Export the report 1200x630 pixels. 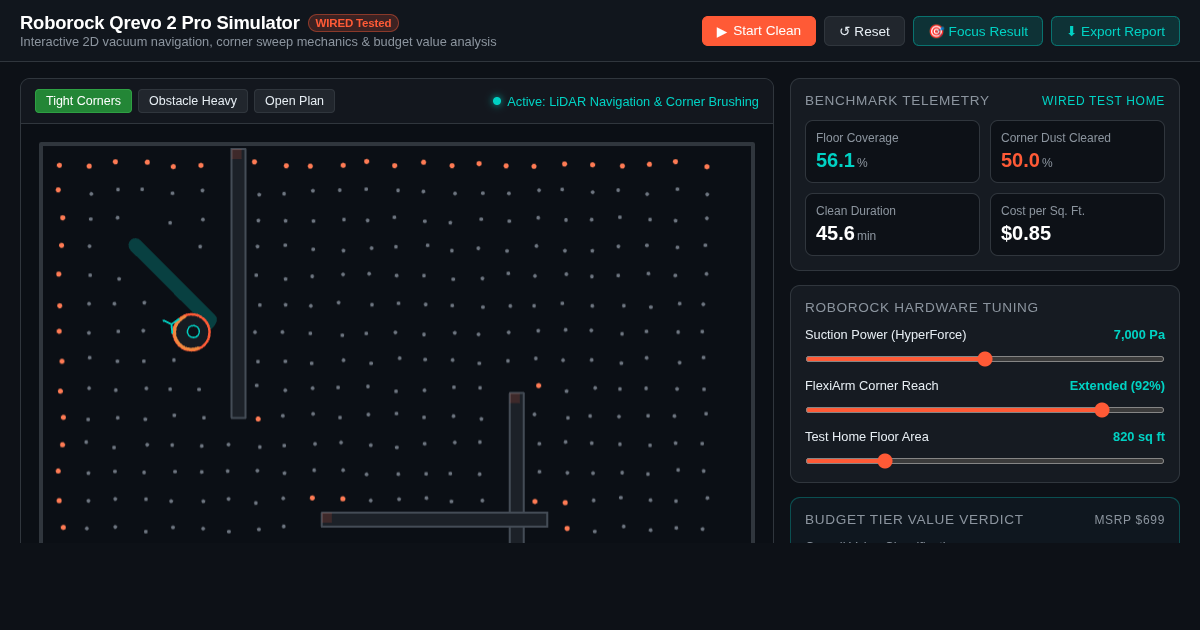pyautogui.click(x=1115, y=31)
